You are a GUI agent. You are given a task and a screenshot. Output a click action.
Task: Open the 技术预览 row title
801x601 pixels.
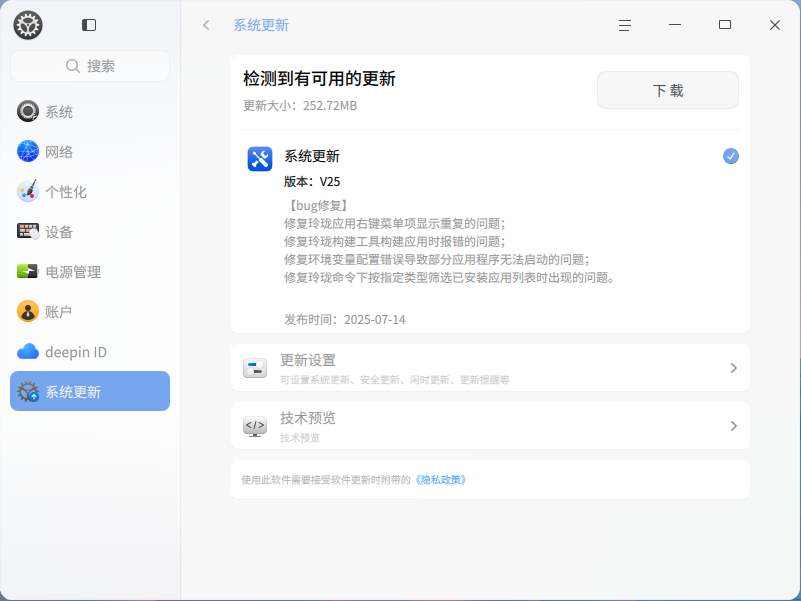(x=308, y=418)
